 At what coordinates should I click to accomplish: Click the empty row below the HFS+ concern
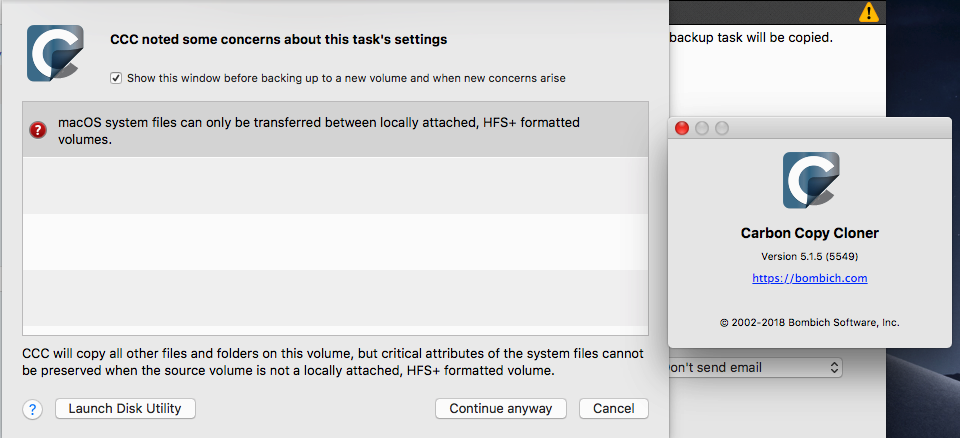pyautogui.click(x=336, y=186)
